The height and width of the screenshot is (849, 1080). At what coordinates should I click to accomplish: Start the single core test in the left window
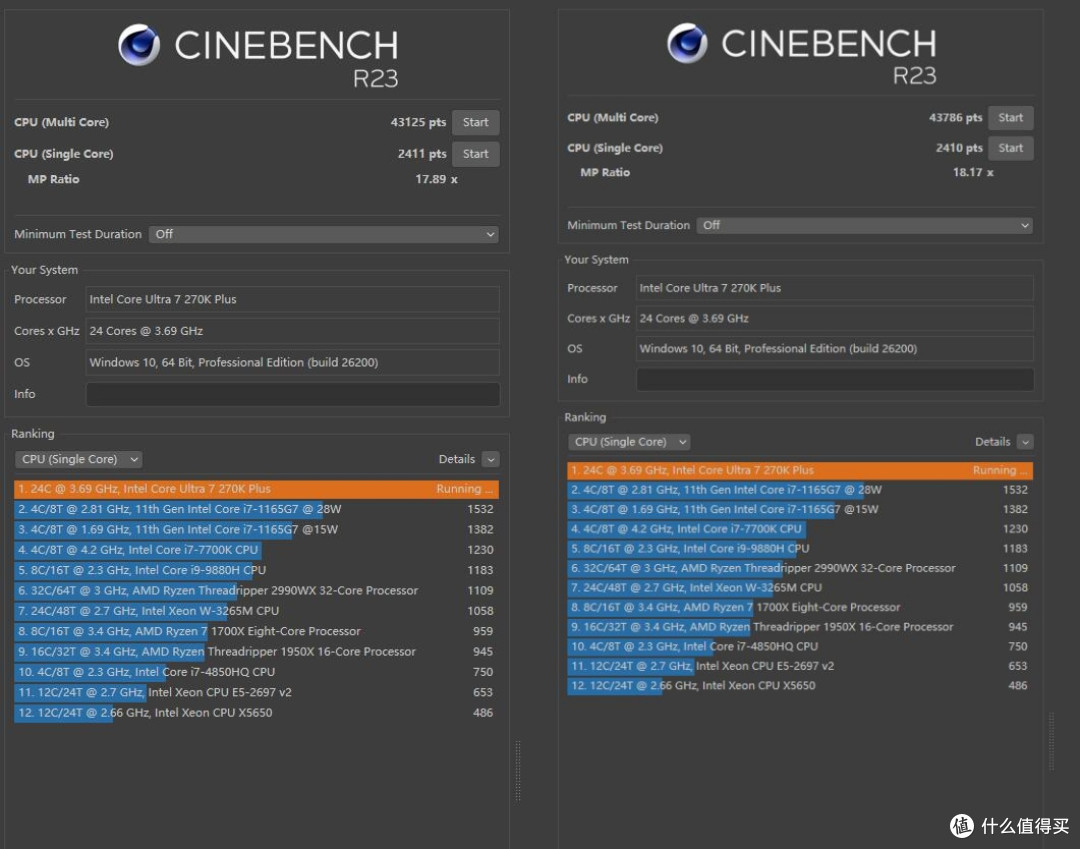475,154
